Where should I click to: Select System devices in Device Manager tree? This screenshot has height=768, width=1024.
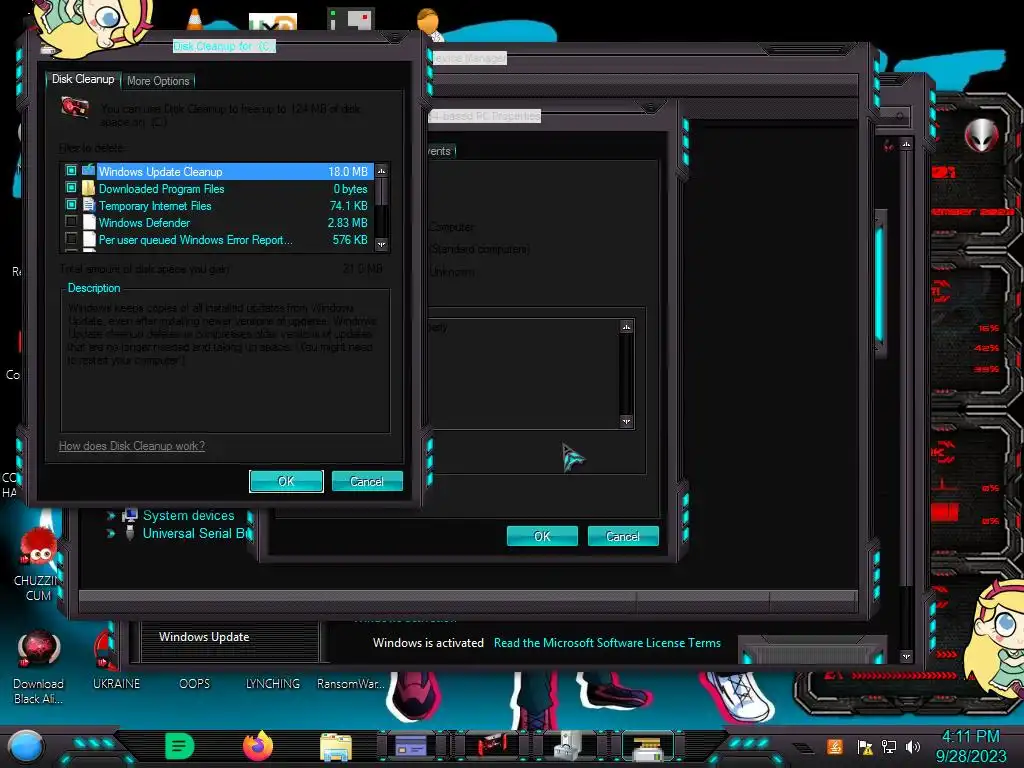tap(188, 516)
